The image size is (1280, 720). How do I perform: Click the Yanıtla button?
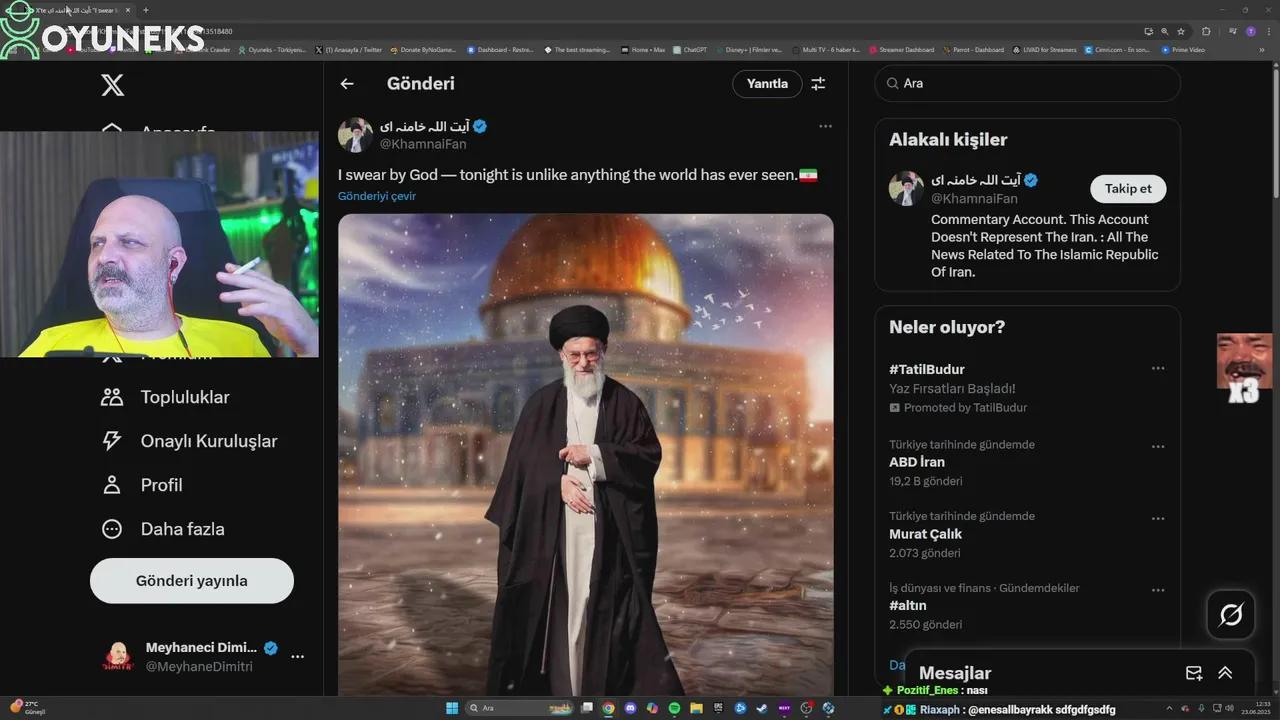click(x=767, y=84)
